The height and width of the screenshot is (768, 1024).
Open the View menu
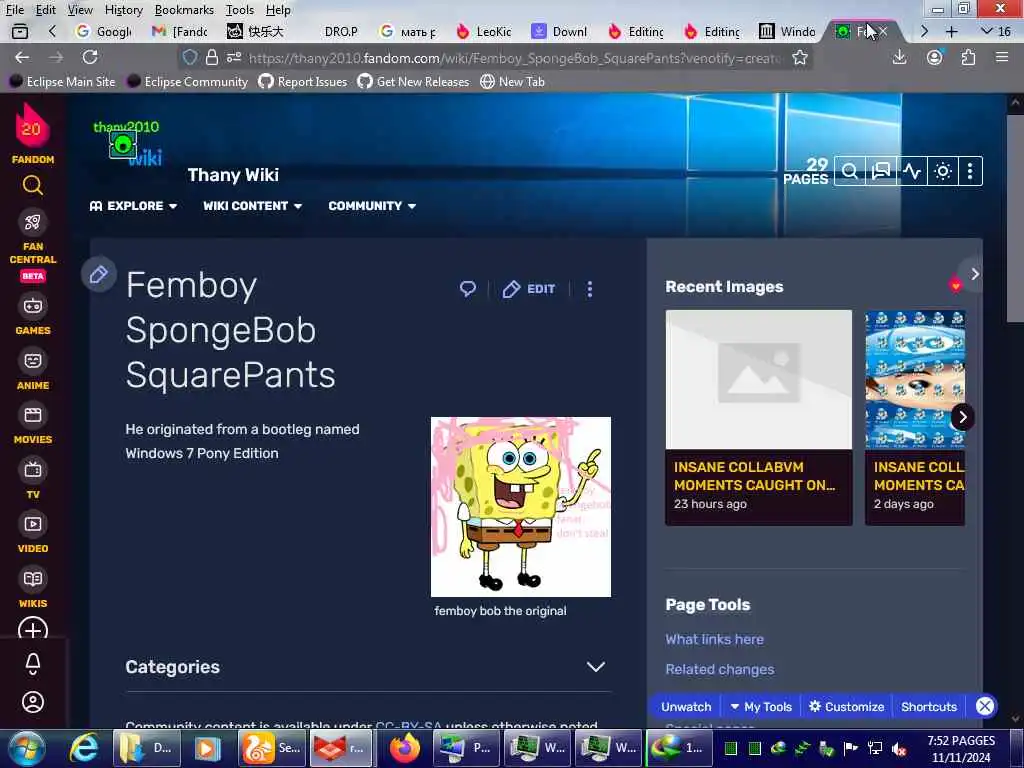pyautogui.click(x=80, y=10)
